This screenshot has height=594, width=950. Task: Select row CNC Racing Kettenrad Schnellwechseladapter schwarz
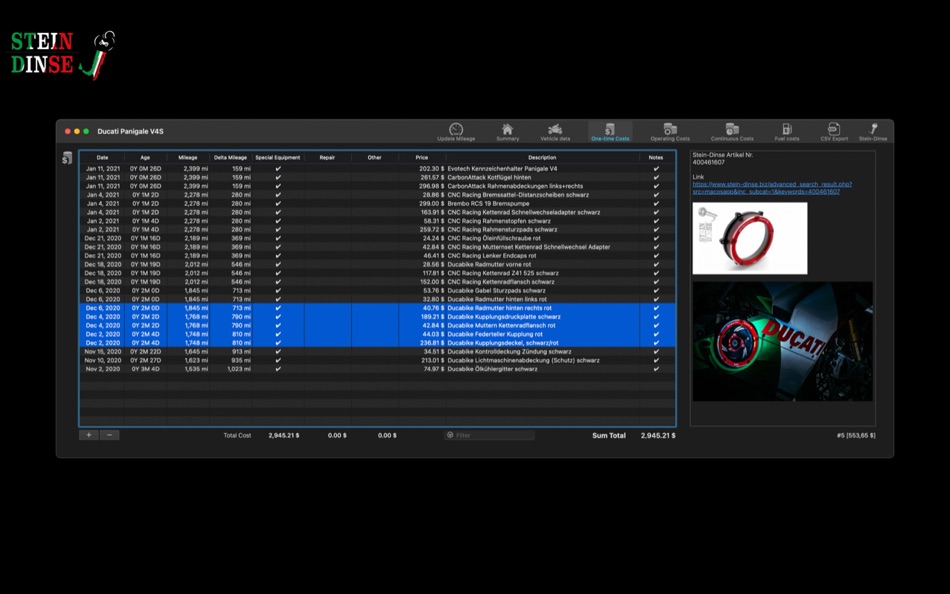pos(377,212)
